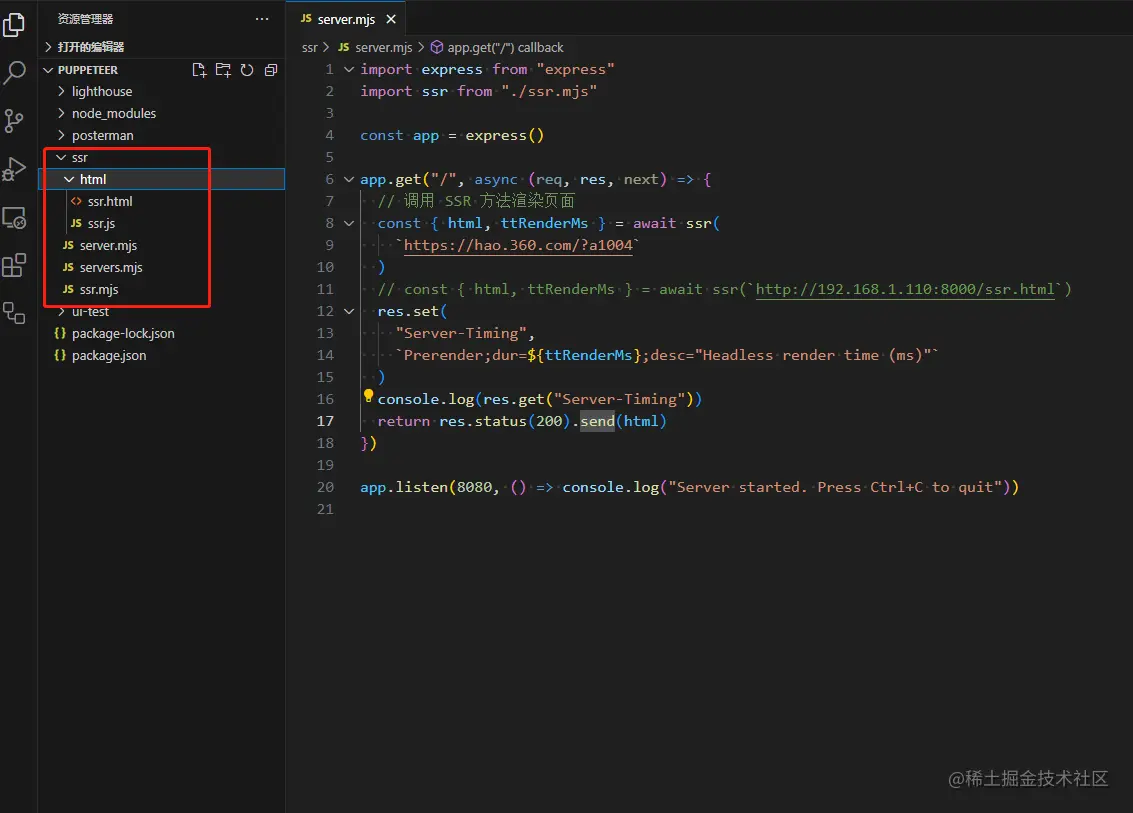
Task: Follow the 192.168.1.110:8000 link on line 11
Action: pyautogui.click(x=905, y=289)
